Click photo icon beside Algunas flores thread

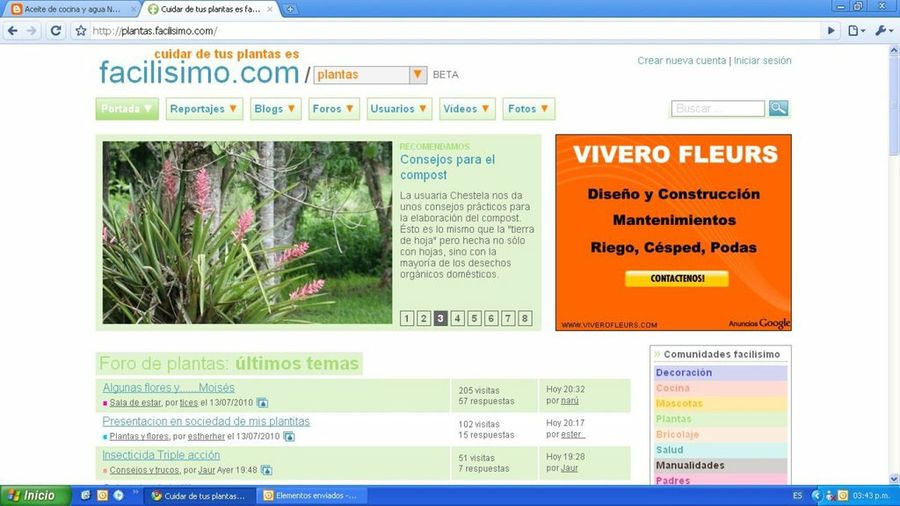tap(262, 403)
